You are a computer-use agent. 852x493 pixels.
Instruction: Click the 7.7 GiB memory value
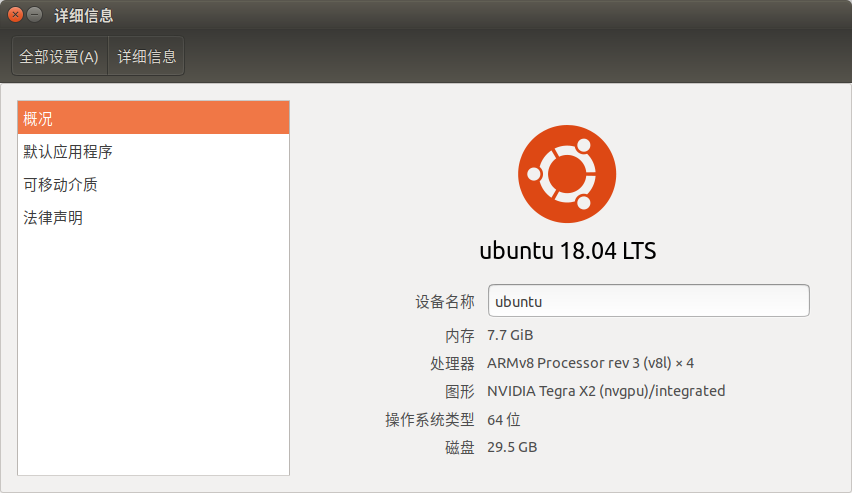click(510, 335)
